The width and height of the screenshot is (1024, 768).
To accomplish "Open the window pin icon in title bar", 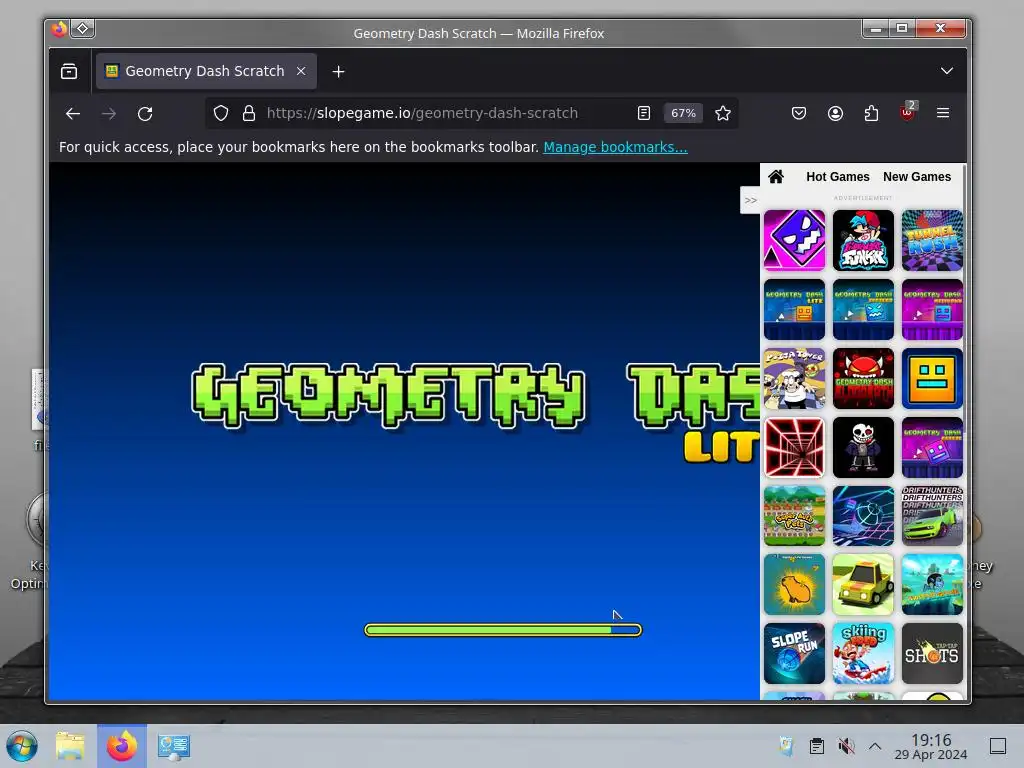I will (x=83, y=28).
